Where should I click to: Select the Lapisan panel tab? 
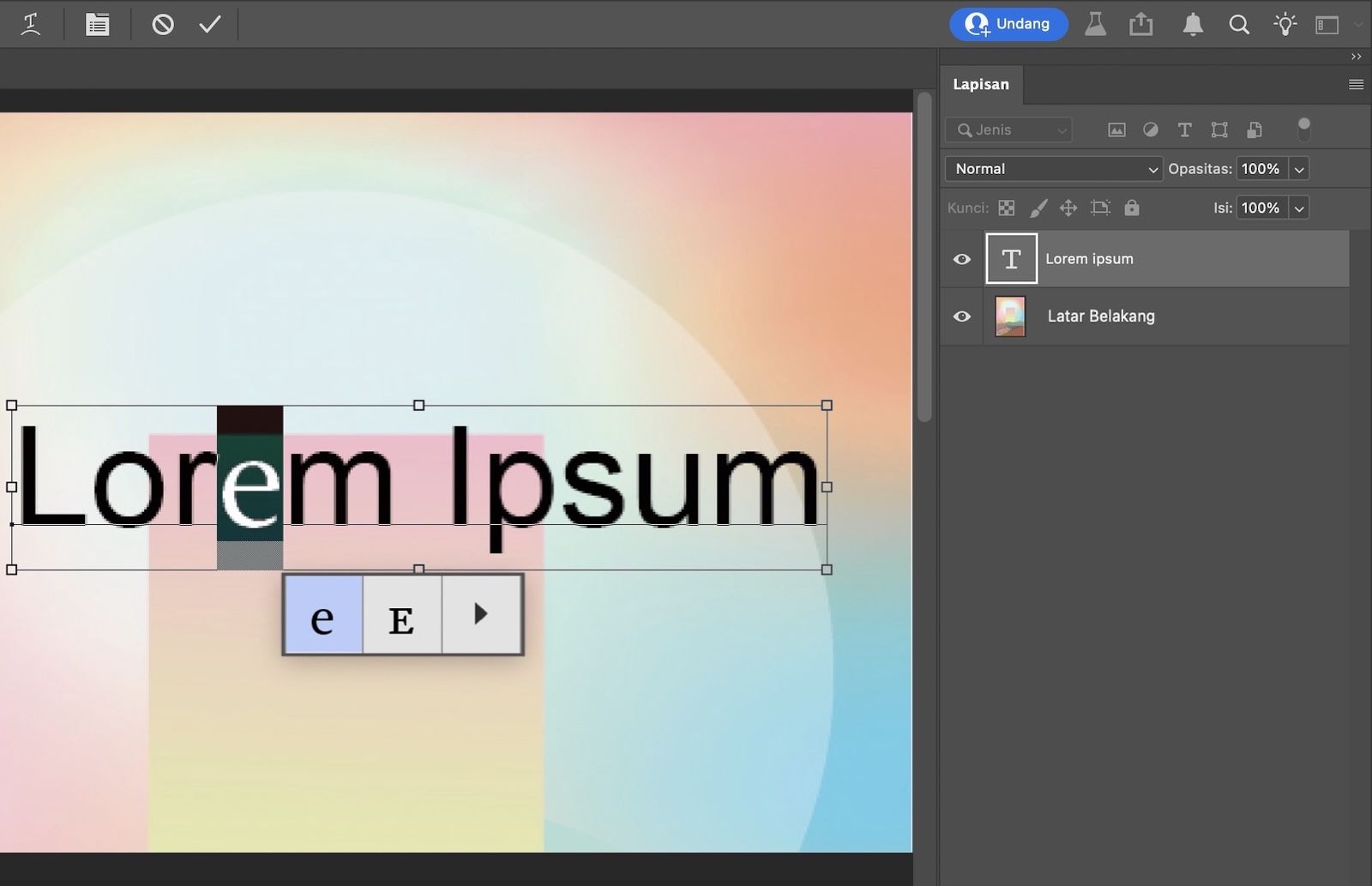tap(981, 84)
